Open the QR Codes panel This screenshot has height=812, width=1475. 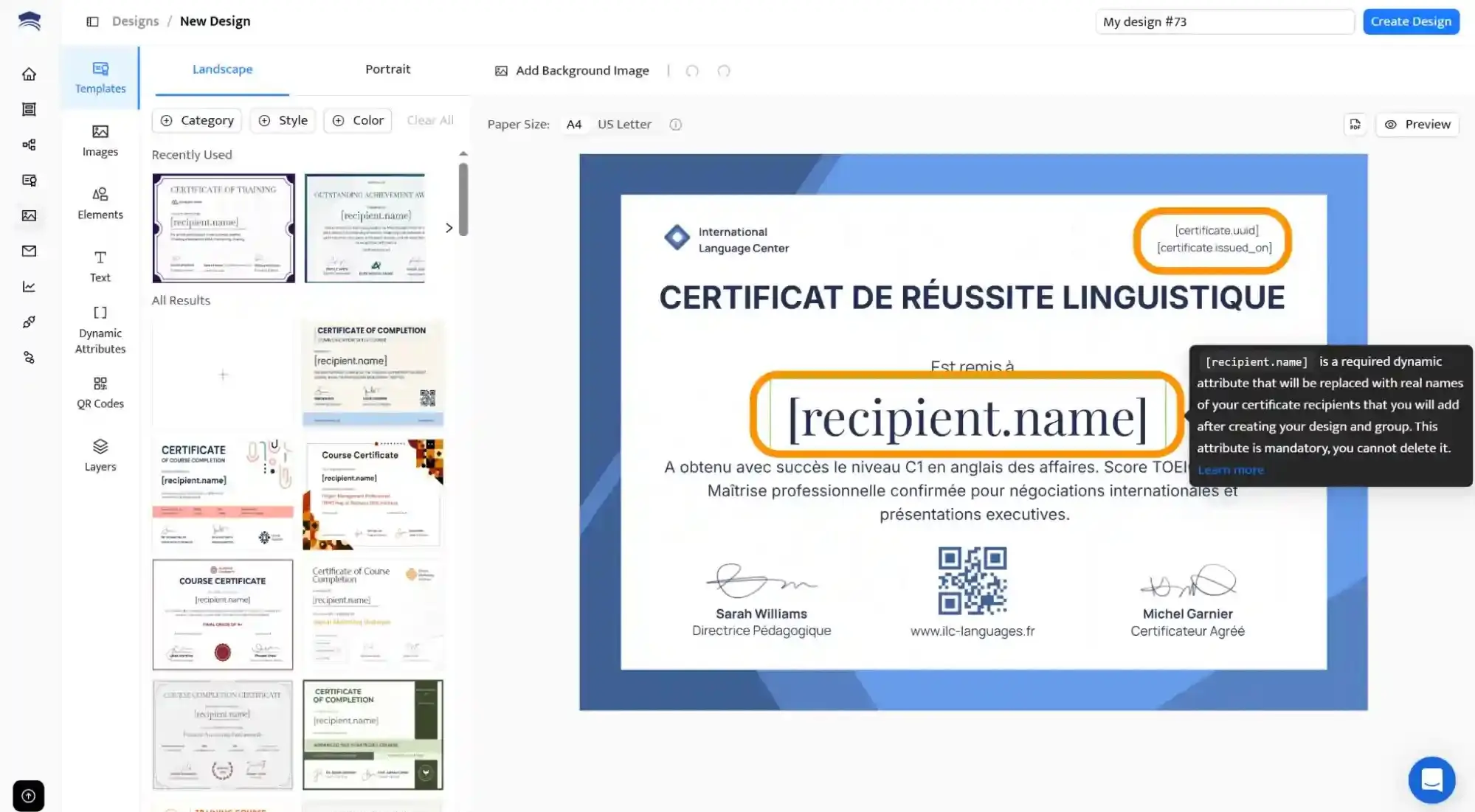pyautogui.click(x=100, y=392)
